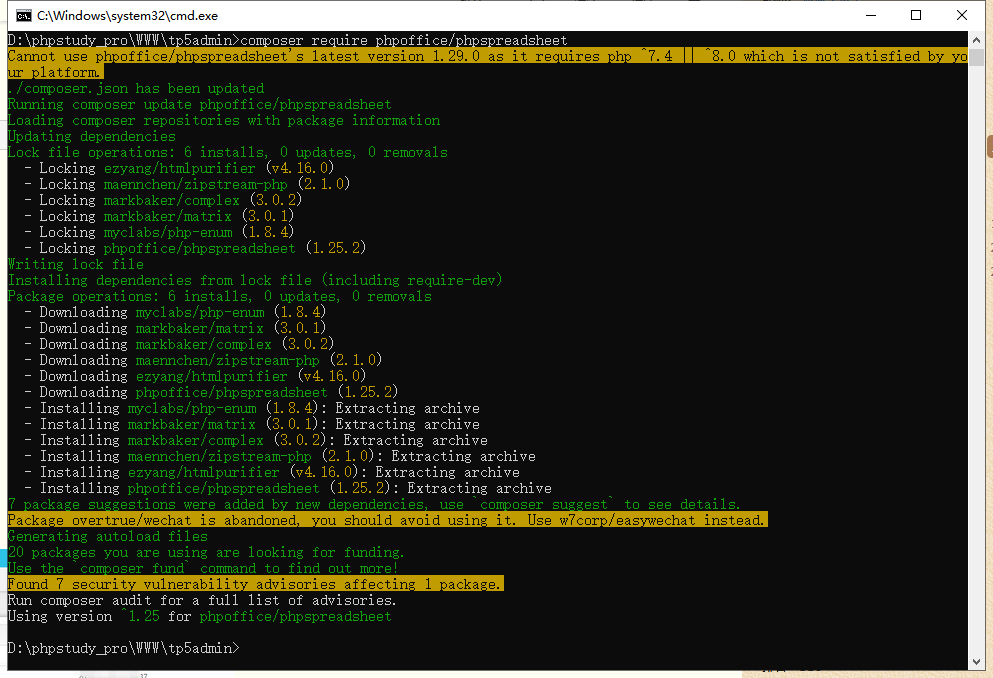Click 'Downloading maennchen/zipstream-php (2.1.0)' line

[x=203, y=360]
